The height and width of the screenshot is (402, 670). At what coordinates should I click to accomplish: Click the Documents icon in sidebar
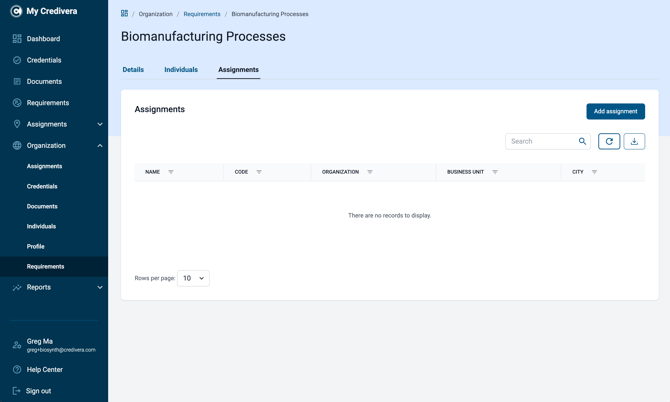(17, 82)
